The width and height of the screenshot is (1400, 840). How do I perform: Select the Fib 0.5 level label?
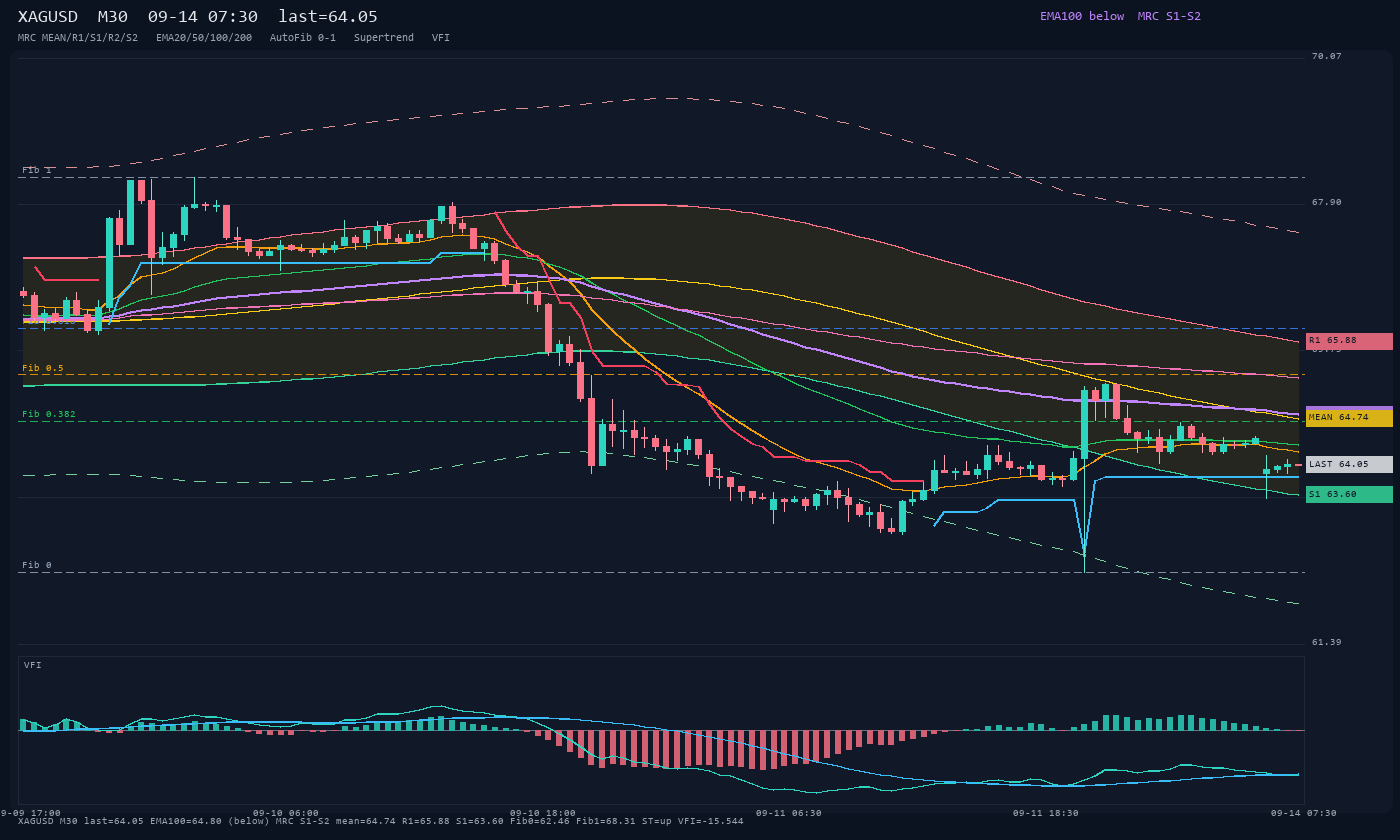[x=43, y=368]
